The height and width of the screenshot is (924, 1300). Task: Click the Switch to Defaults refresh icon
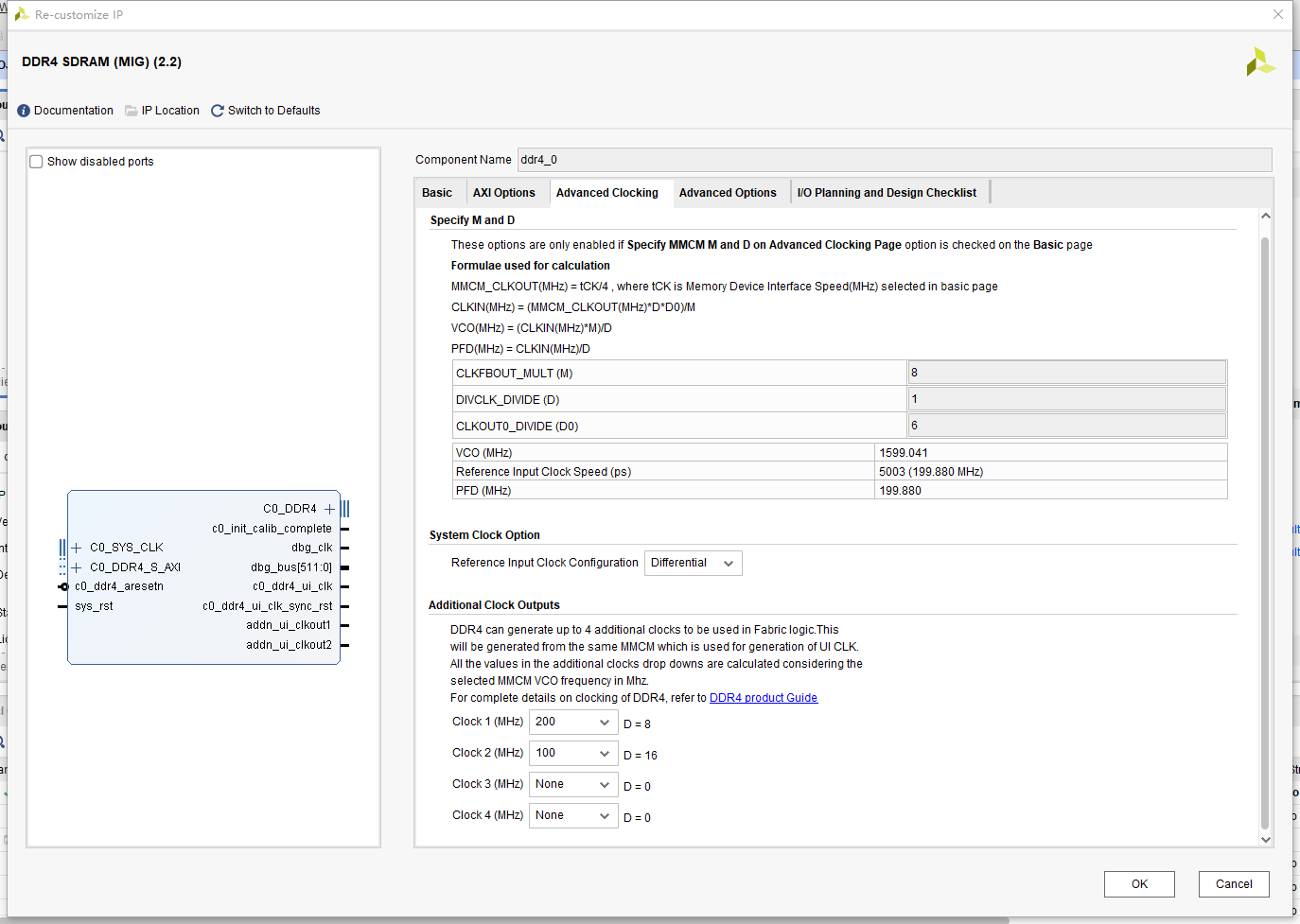(x=218, y=111)
